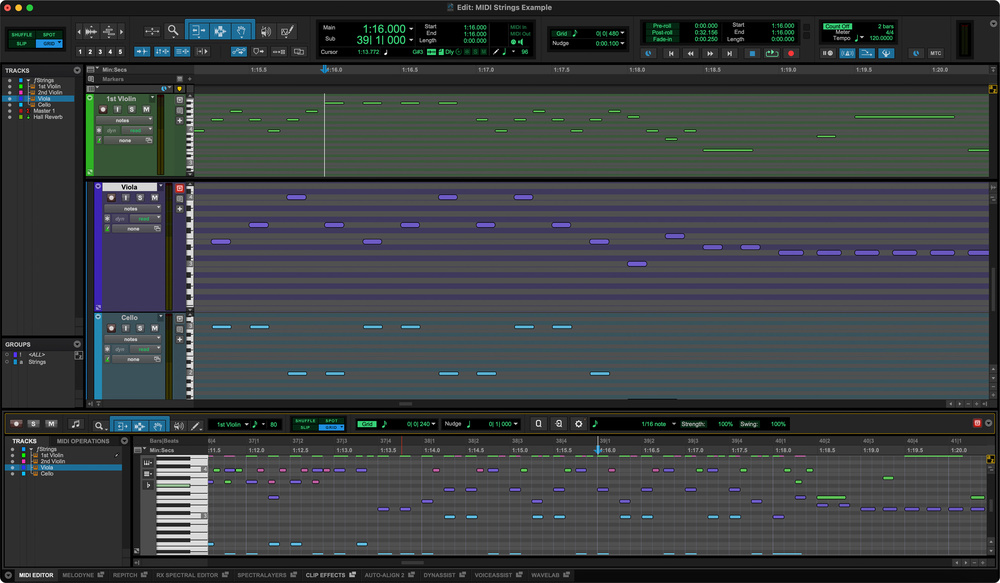Mute the 1st Violin track
This screenshot has height=583, width=1000.
(146, 110)
